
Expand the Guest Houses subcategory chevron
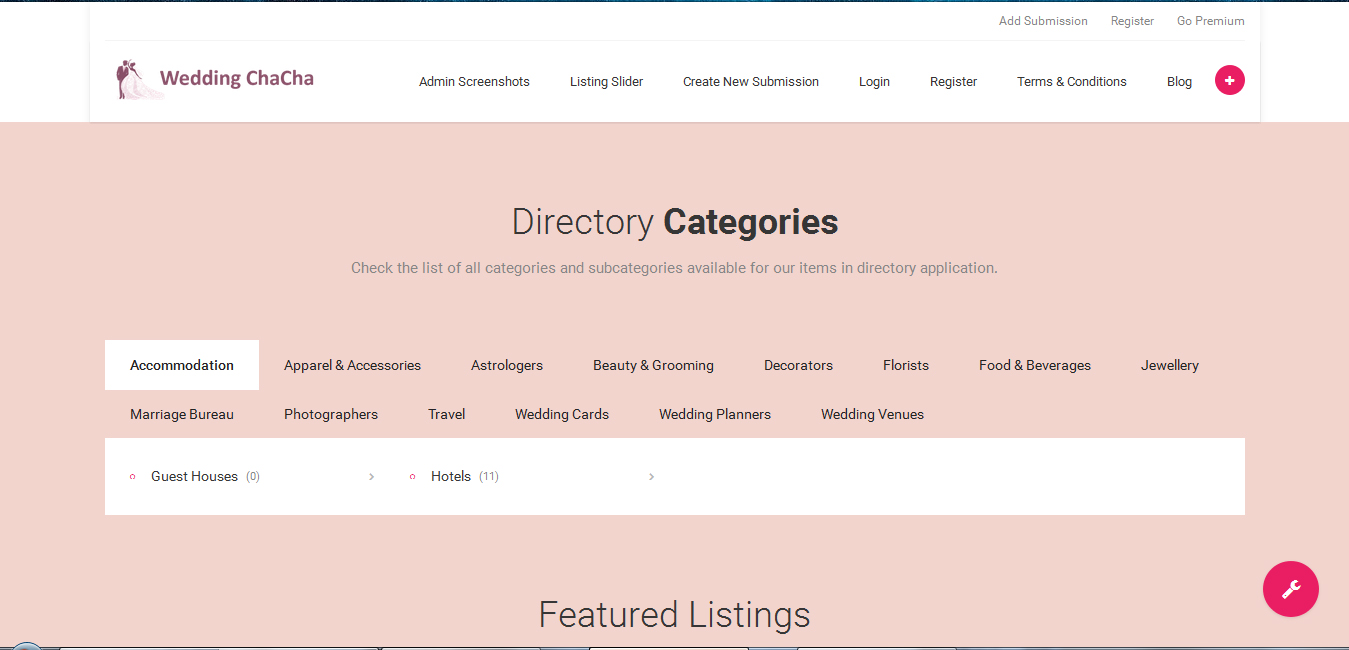371,477
